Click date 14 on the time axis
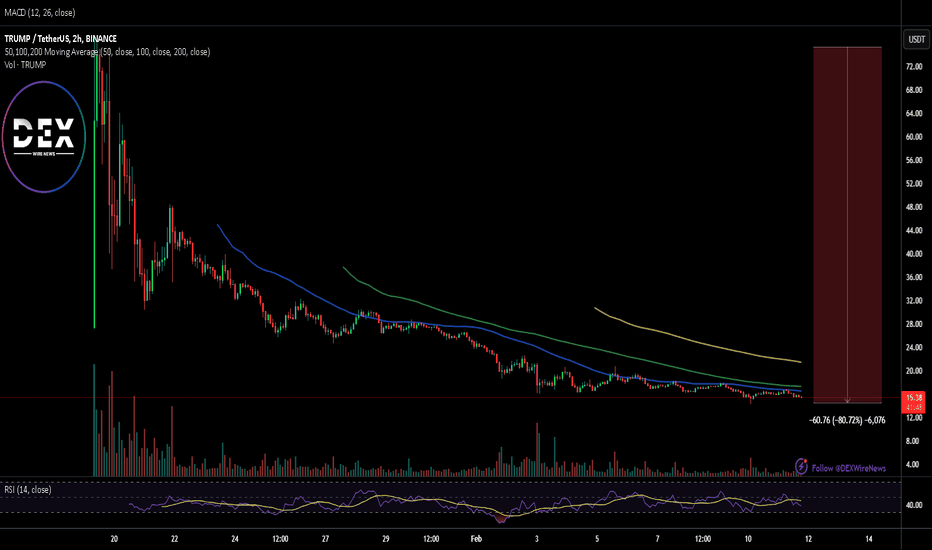The height and width of the screenshot is (550, 932). [868, 539]
